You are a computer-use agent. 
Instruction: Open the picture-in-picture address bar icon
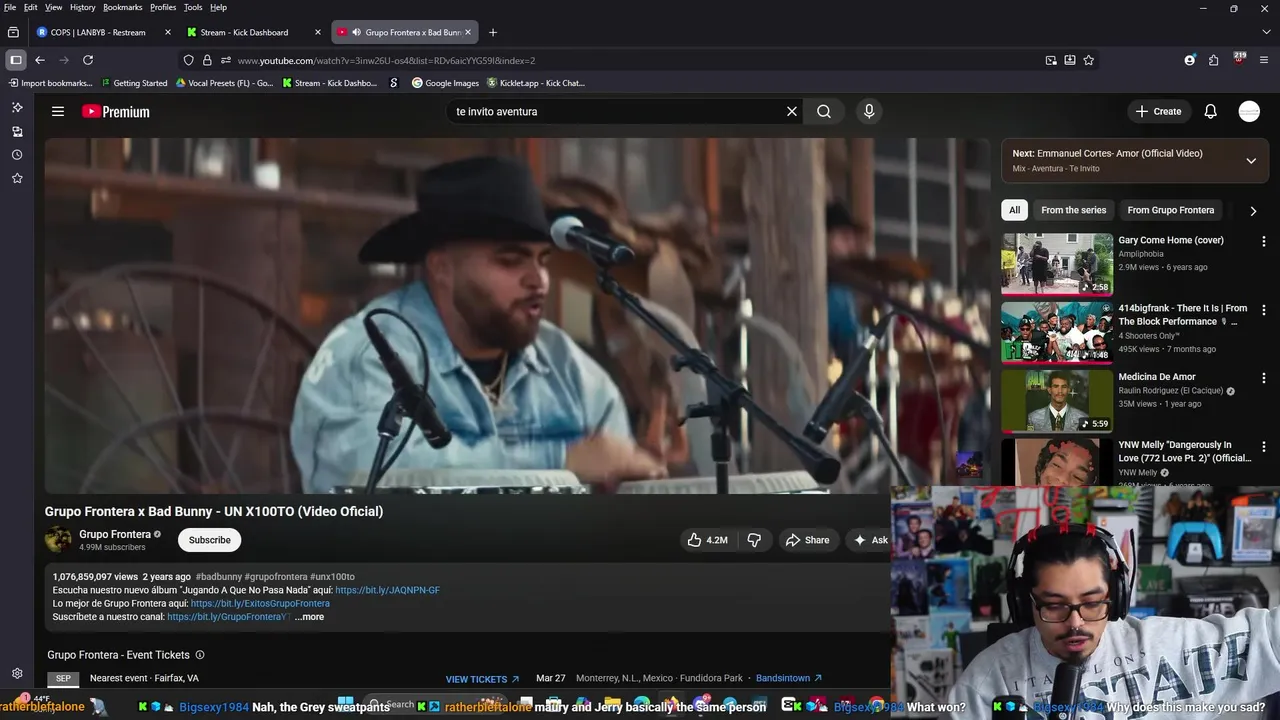coord(1051,60)
